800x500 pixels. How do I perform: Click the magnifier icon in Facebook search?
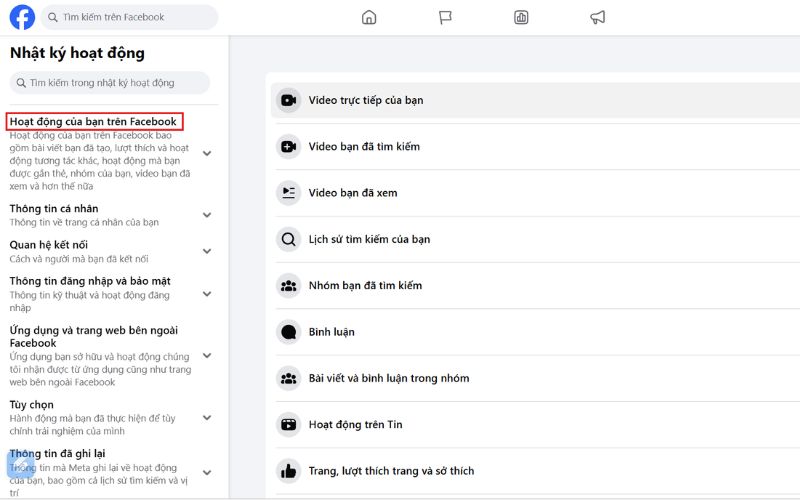[x=53, y=17]
